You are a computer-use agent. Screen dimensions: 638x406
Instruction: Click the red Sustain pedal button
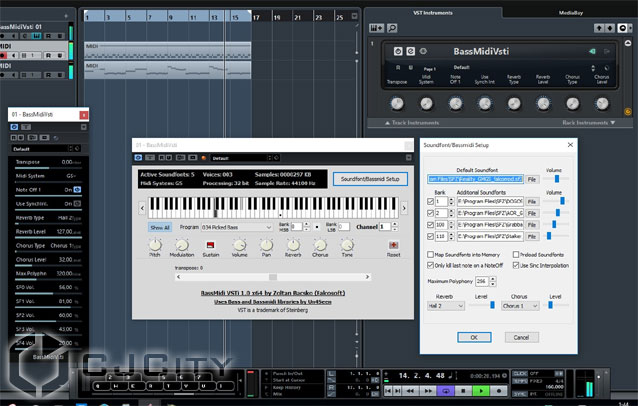210,244
